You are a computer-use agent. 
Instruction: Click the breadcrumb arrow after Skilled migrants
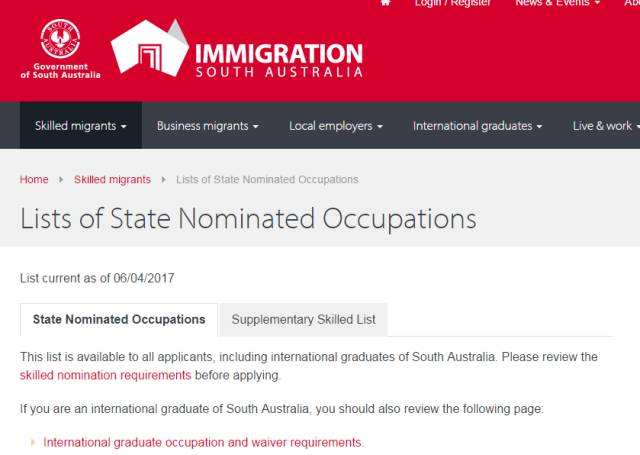point(164,180)
